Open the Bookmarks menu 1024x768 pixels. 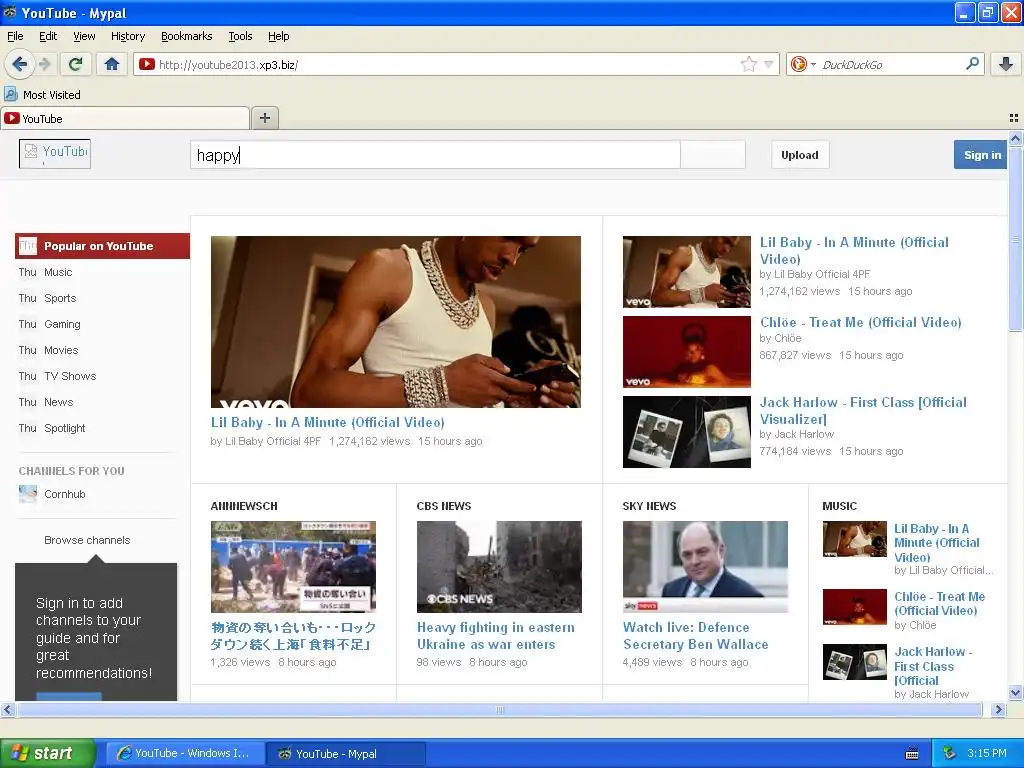coord(186,36)
